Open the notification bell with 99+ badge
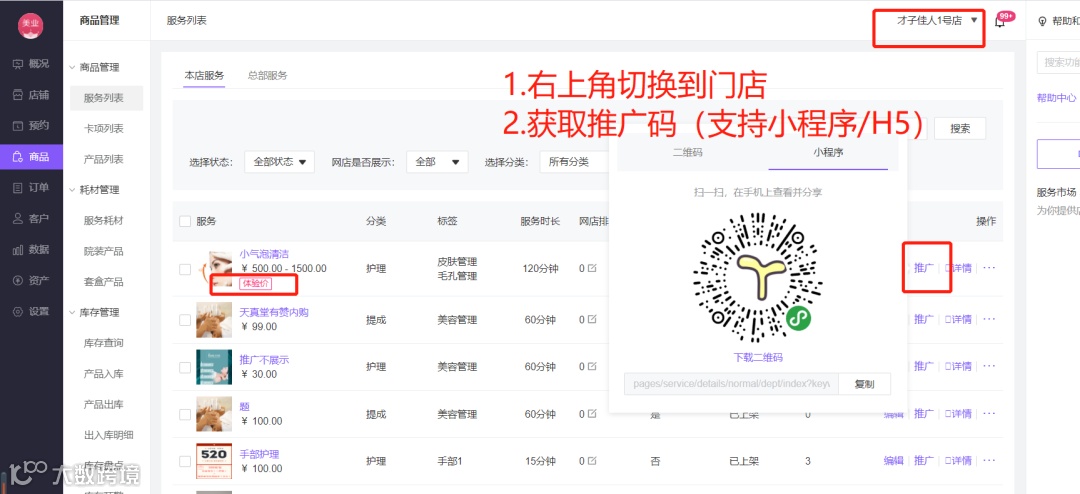The width and height of the screenshot is (1080, 494). 1000,21
